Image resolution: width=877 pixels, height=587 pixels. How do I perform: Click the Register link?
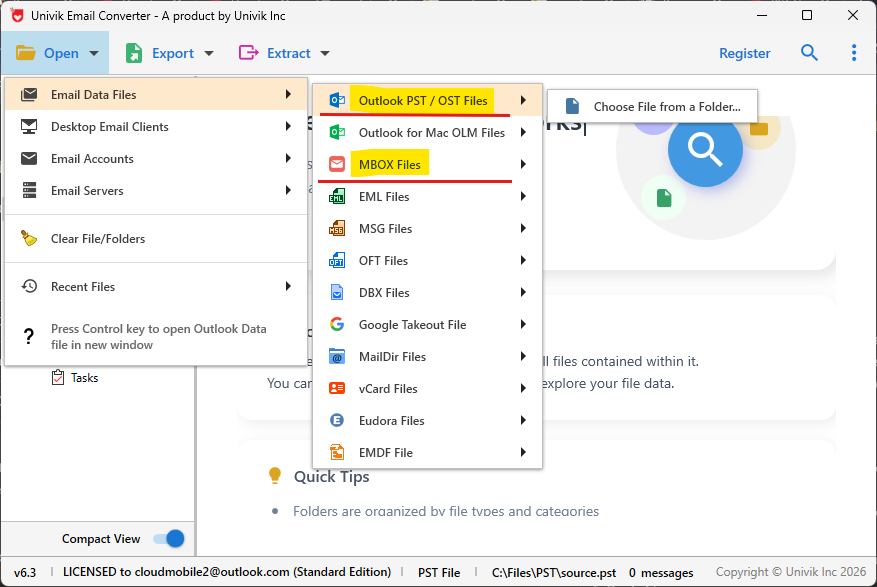coord(744,53)
